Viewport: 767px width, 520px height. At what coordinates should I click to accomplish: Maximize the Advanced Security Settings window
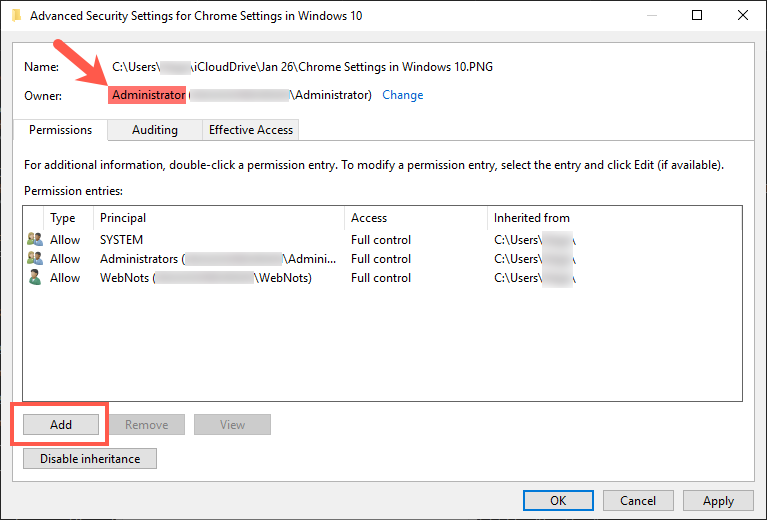[x=697, y=16]
